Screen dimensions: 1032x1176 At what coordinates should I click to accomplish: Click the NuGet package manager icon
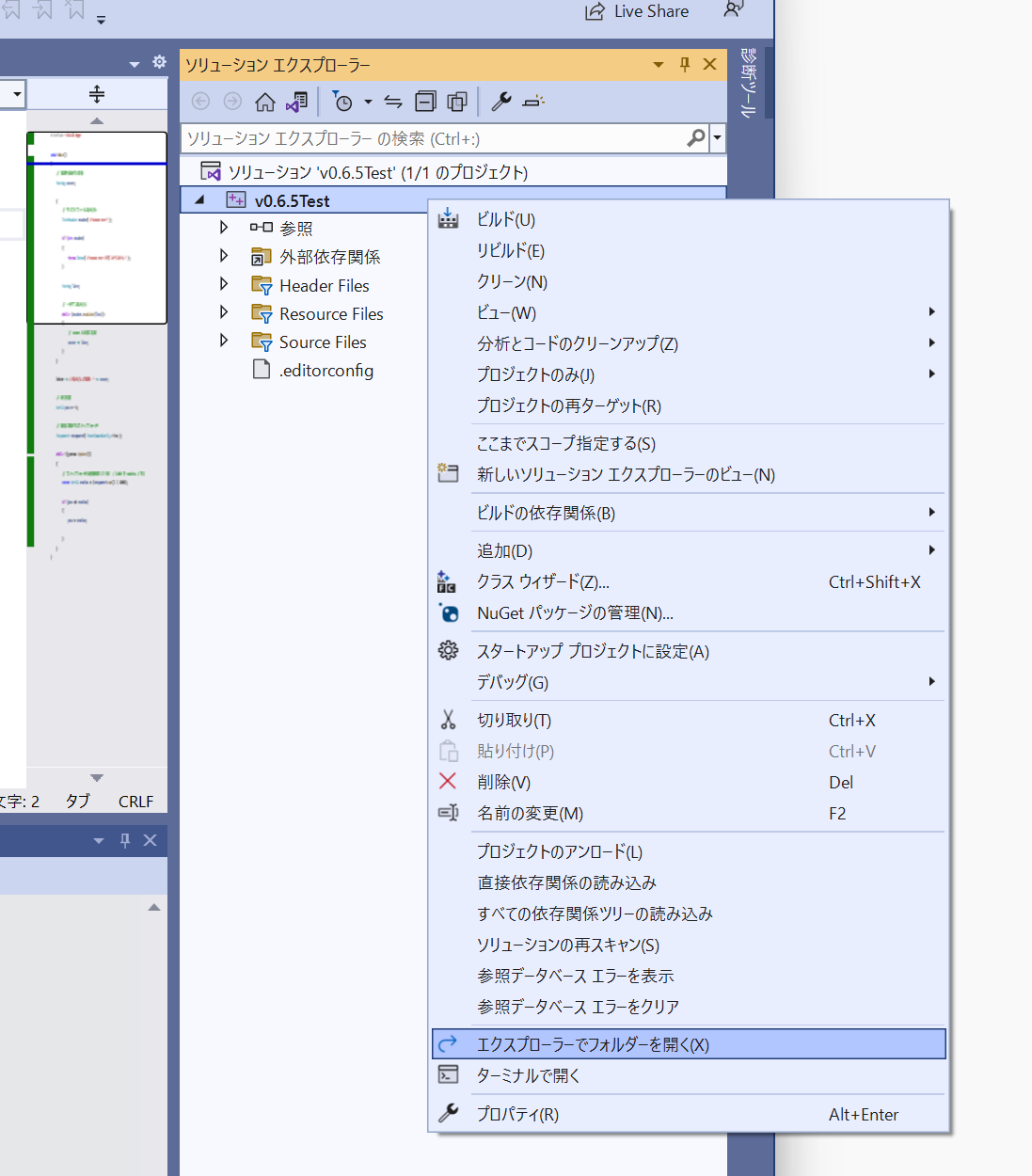[x=448, y=612]
